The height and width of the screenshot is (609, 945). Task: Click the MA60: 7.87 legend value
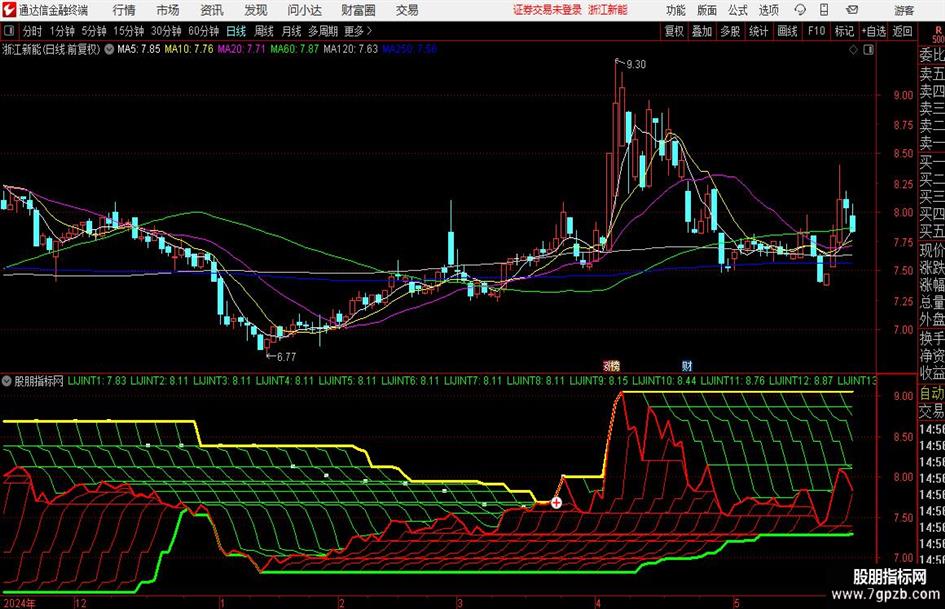point(294,49)
